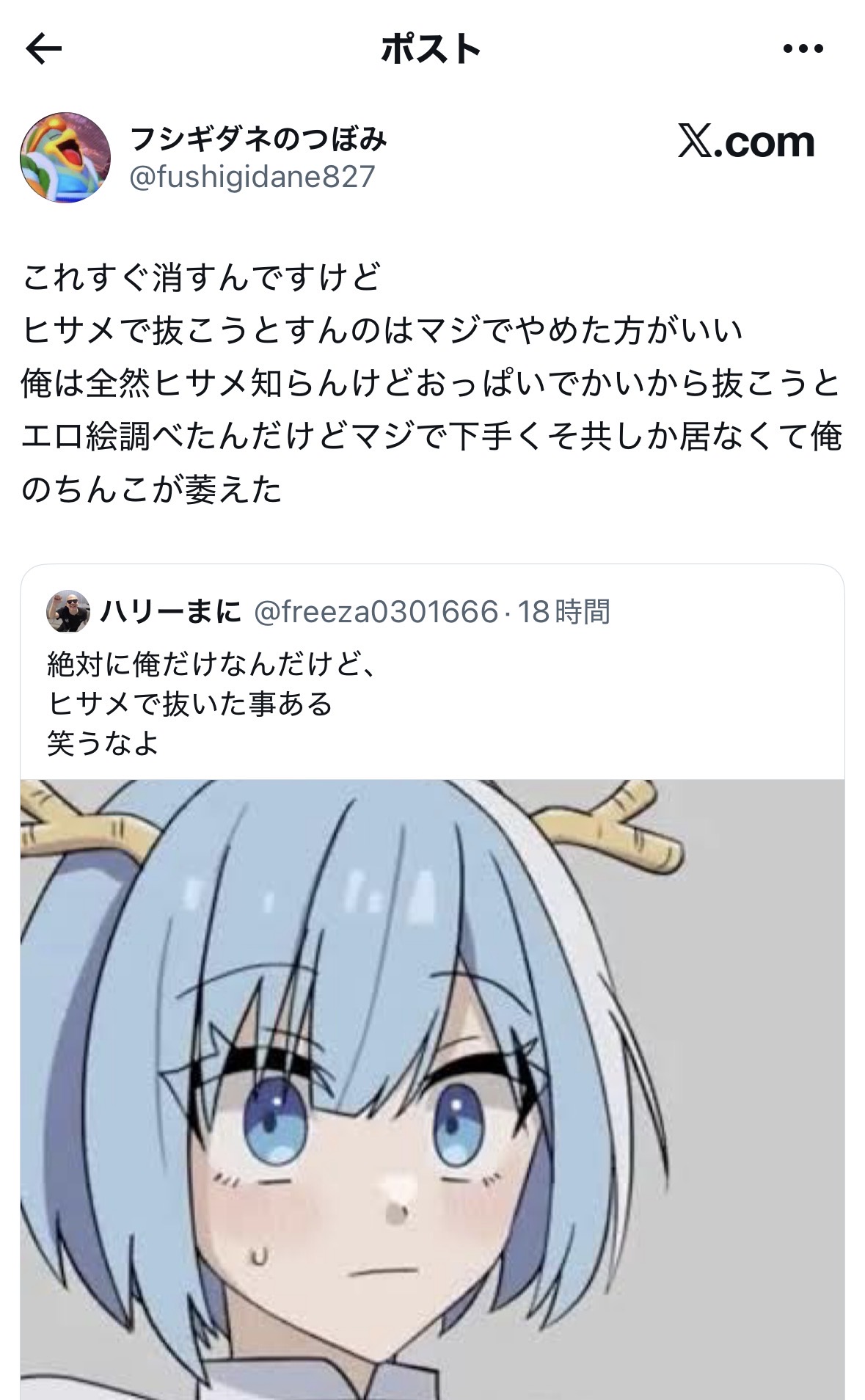Screen dimensions: 865x1400
Task: Select quoted text line 笑うなよ
Action: click(x=103, y=743)
